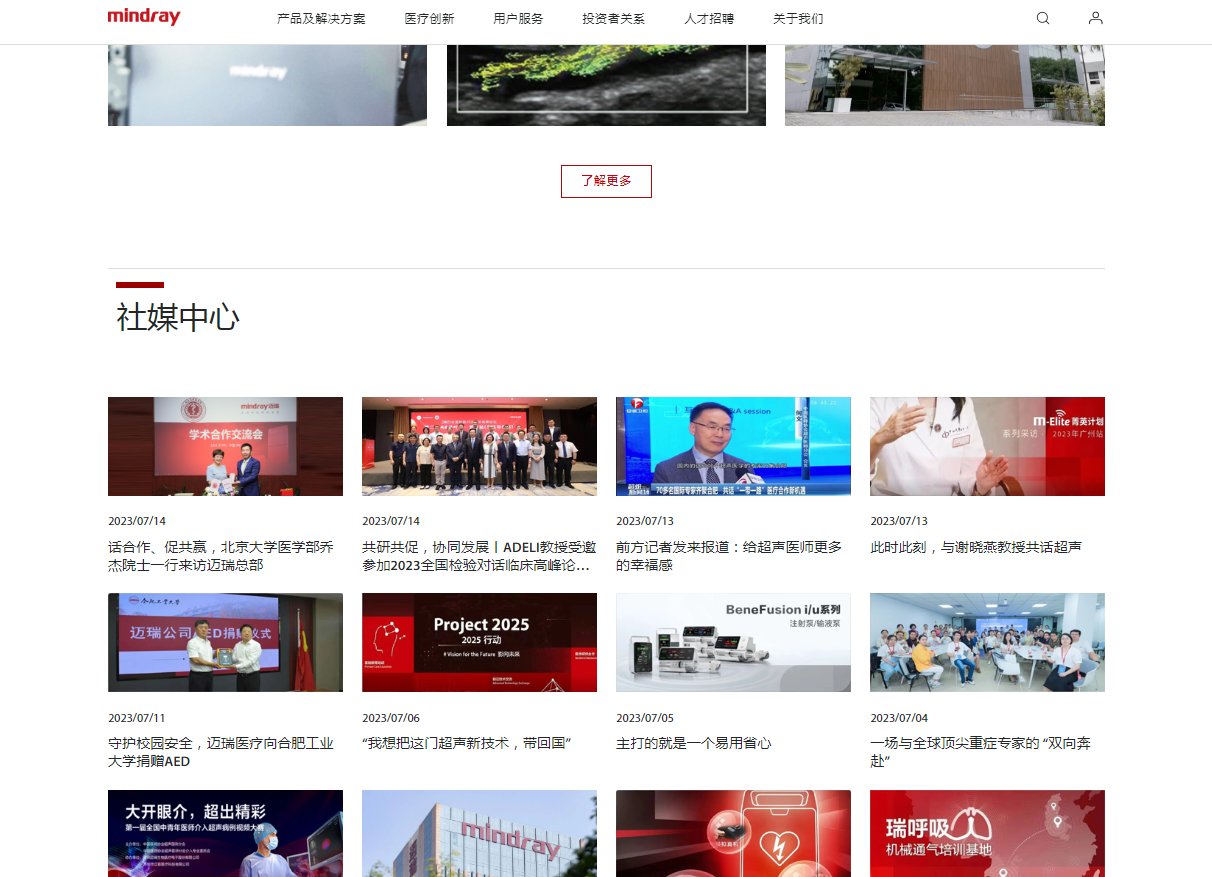Open article 一场与全球顶尖重症专家的双向奔赴
This screenshot has width=1212, height=877.
tap(980, 752)
